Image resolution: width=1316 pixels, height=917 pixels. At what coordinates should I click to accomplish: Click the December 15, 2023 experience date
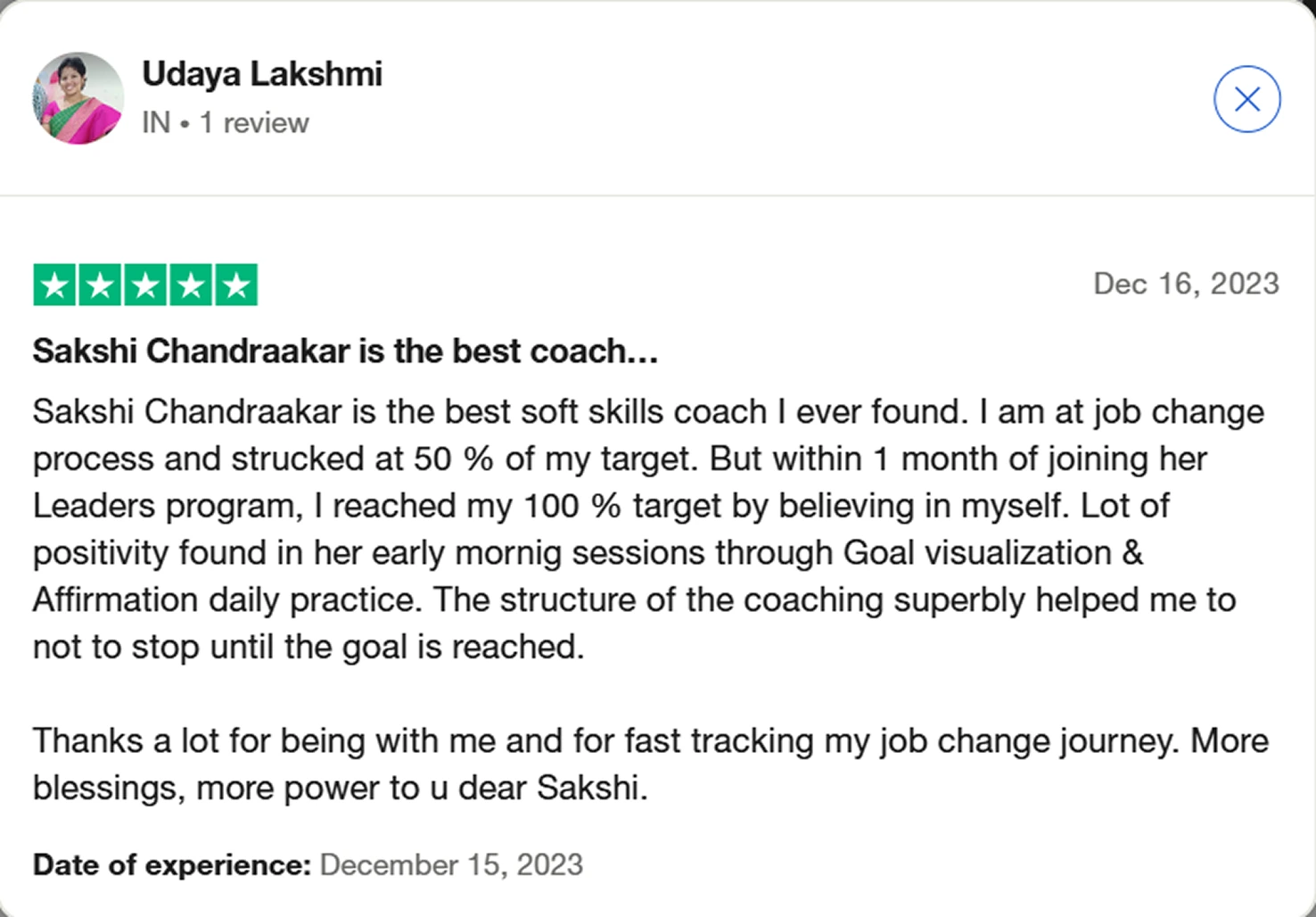(451, 864)
